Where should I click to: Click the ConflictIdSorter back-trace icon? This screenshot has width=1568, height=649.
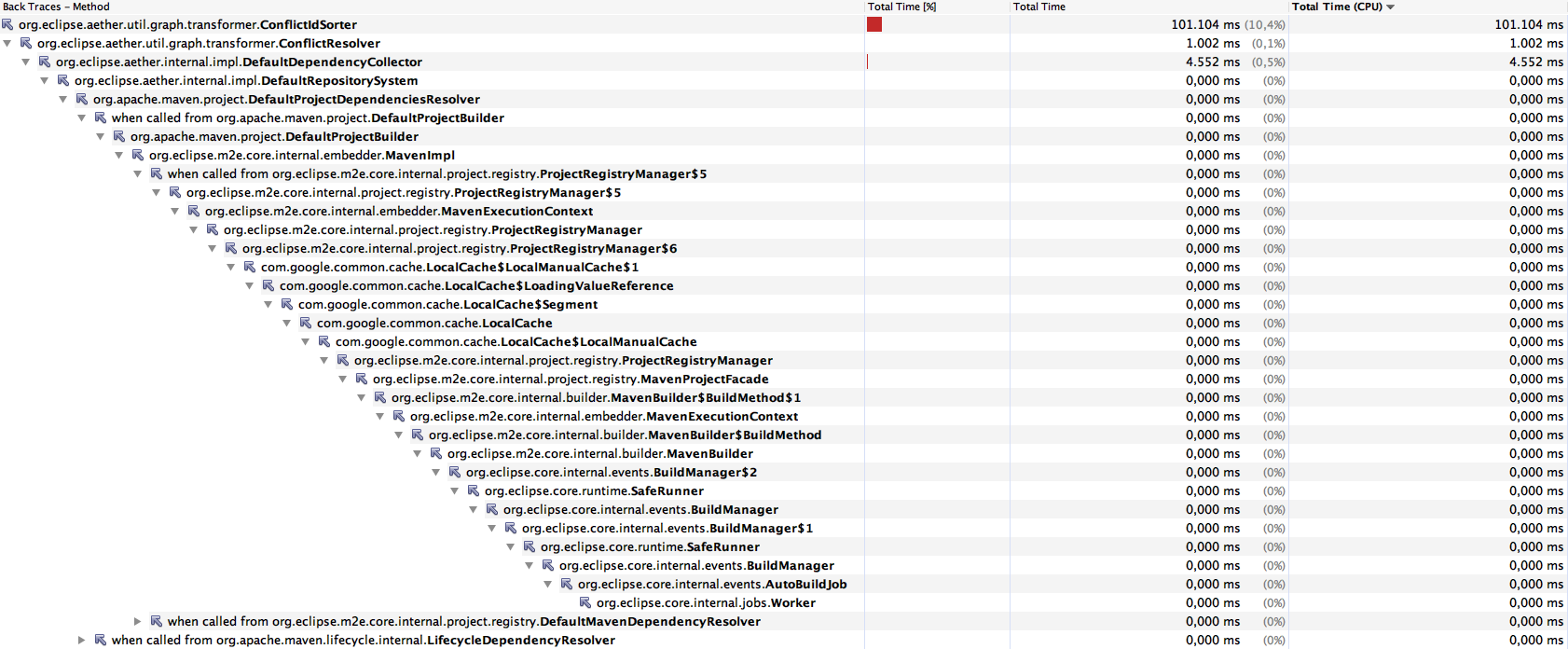[7, 24]
